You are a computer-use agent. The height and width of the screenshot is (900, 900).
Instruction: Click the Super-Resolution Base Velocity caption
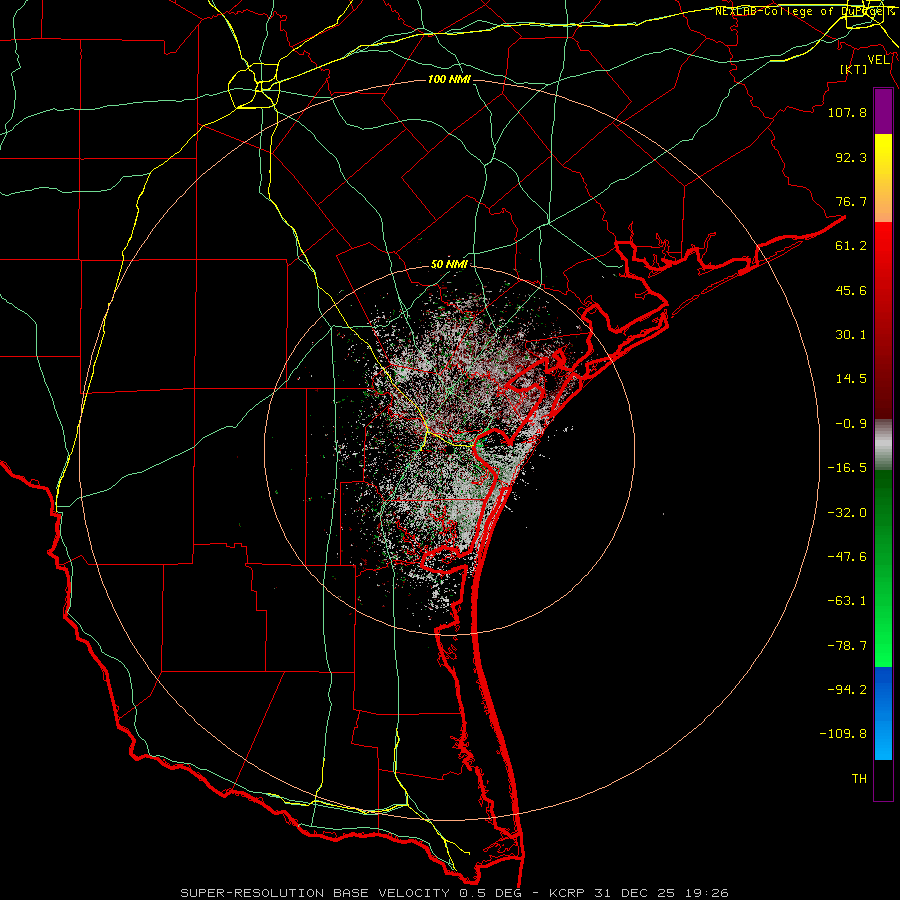[455, 893]
